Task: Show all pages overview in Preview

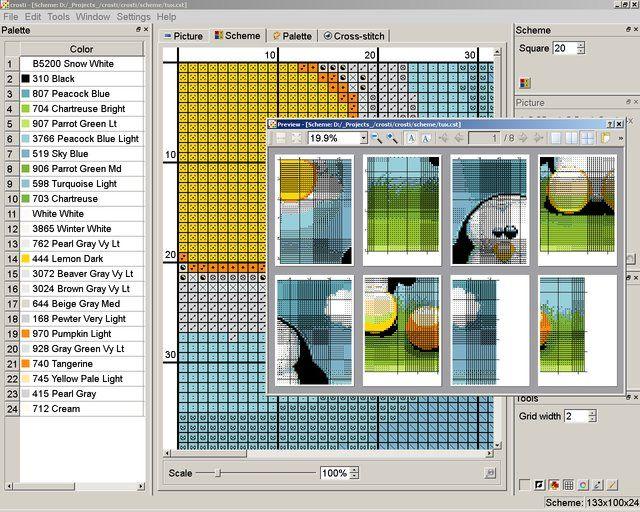Action: (x=587, y=138)
